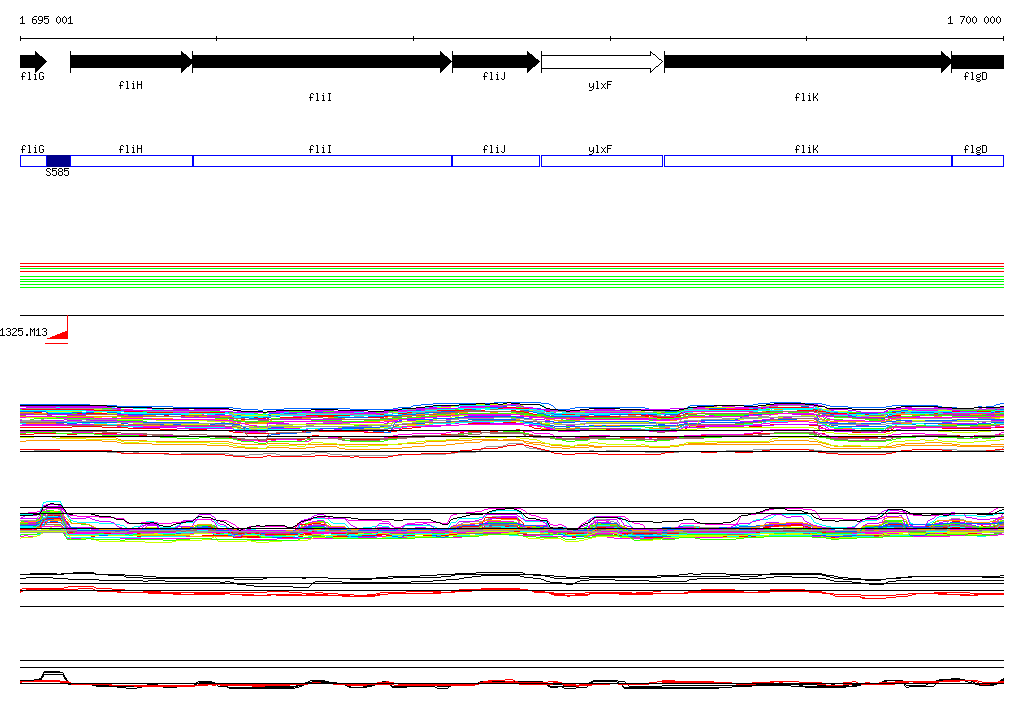Select the fliI blue outlined box
Viewport: 1024px width, 714px height.
tap(323, 161)
